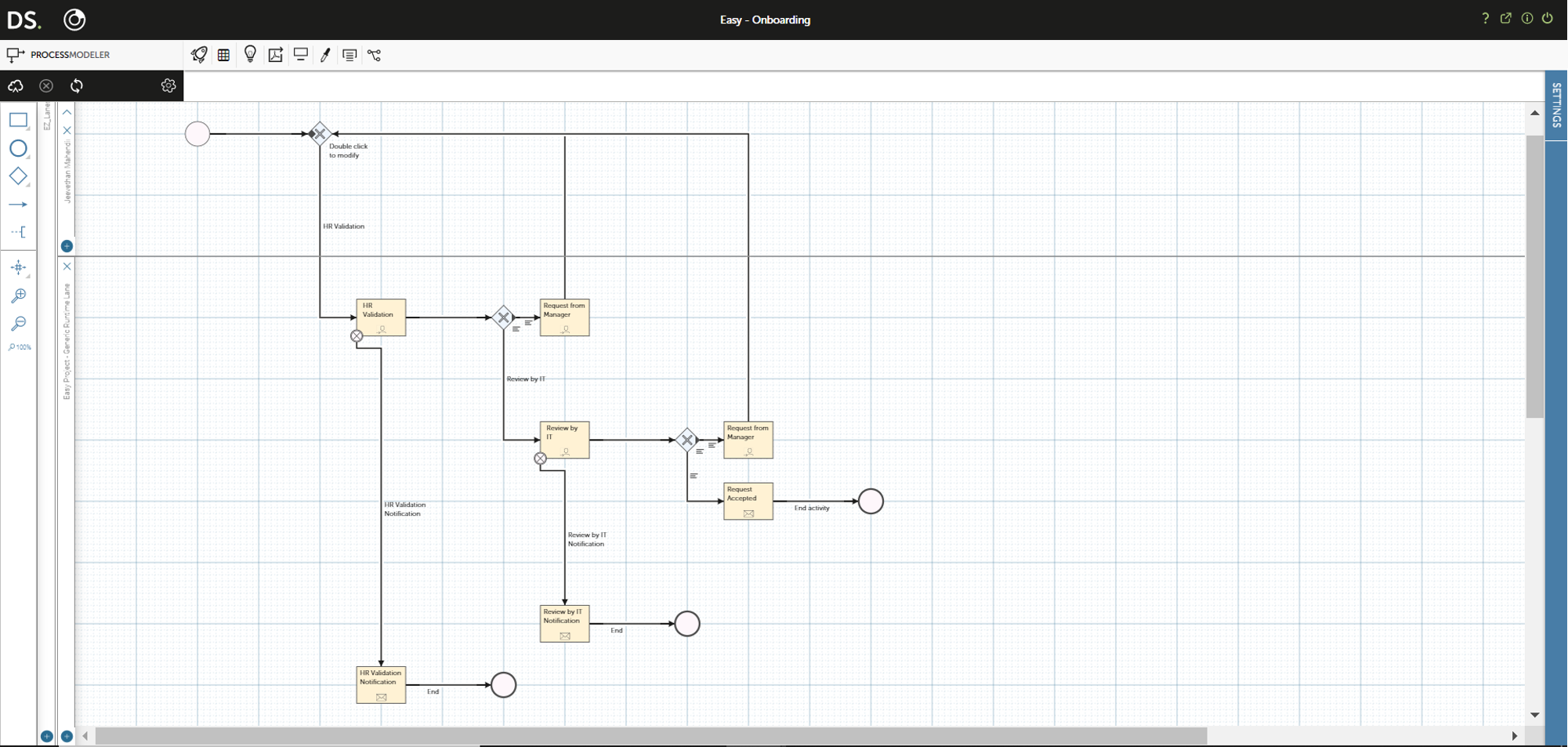Collapse the top lane with chevron

pos(67,112)
